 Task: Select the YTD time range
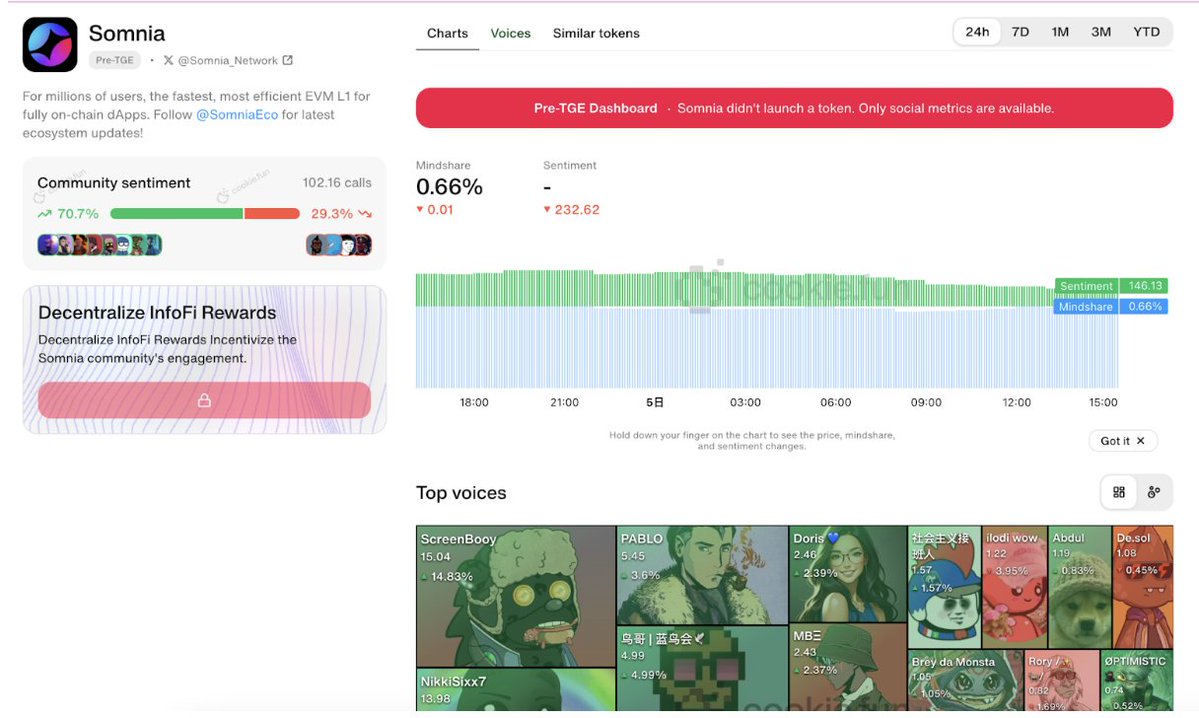1146,32
